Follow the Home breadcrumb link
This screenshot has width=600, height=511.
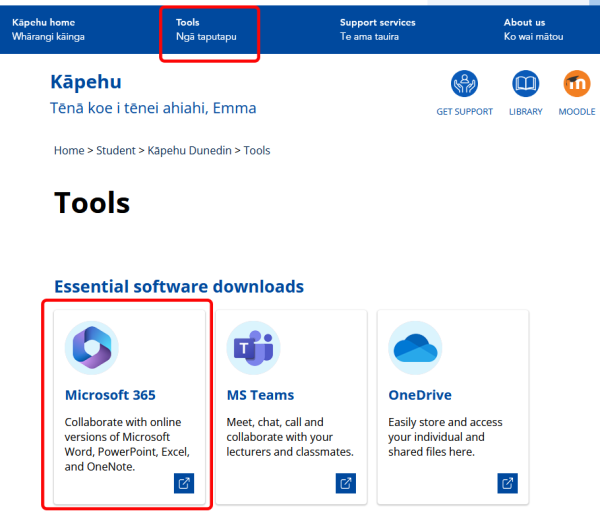click(69, 150)
